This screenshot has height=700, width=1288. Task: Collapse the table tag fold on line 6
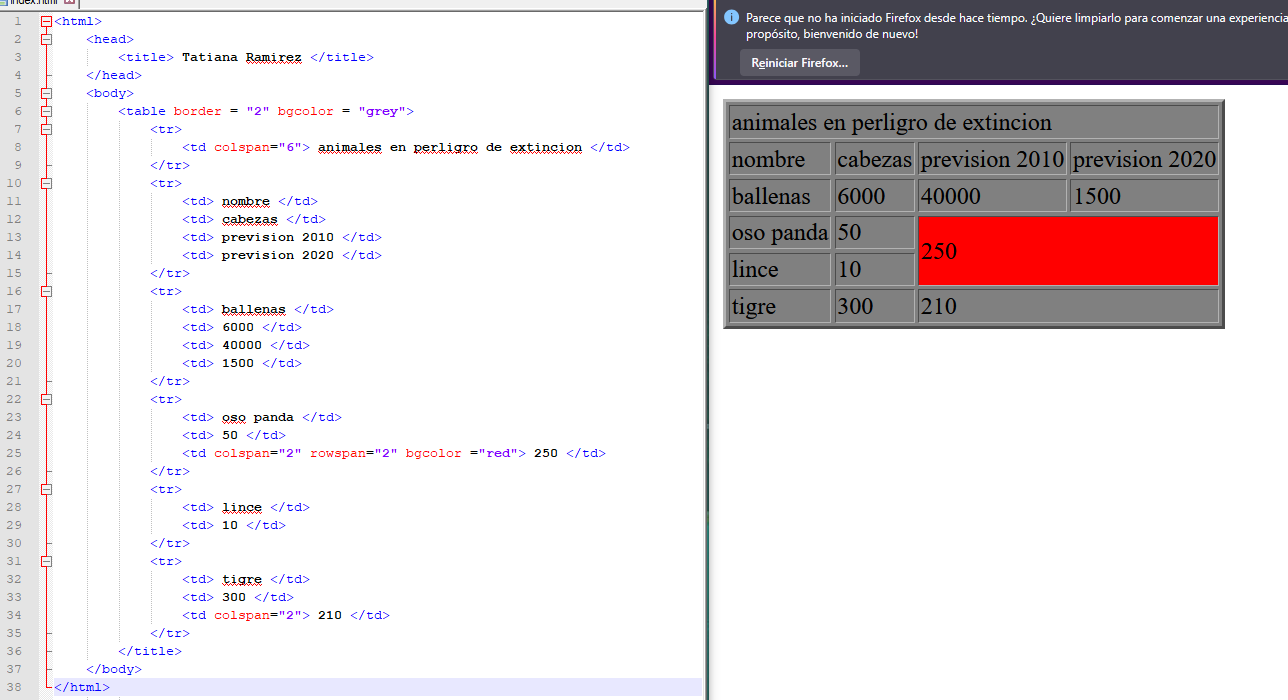point(46,111)
